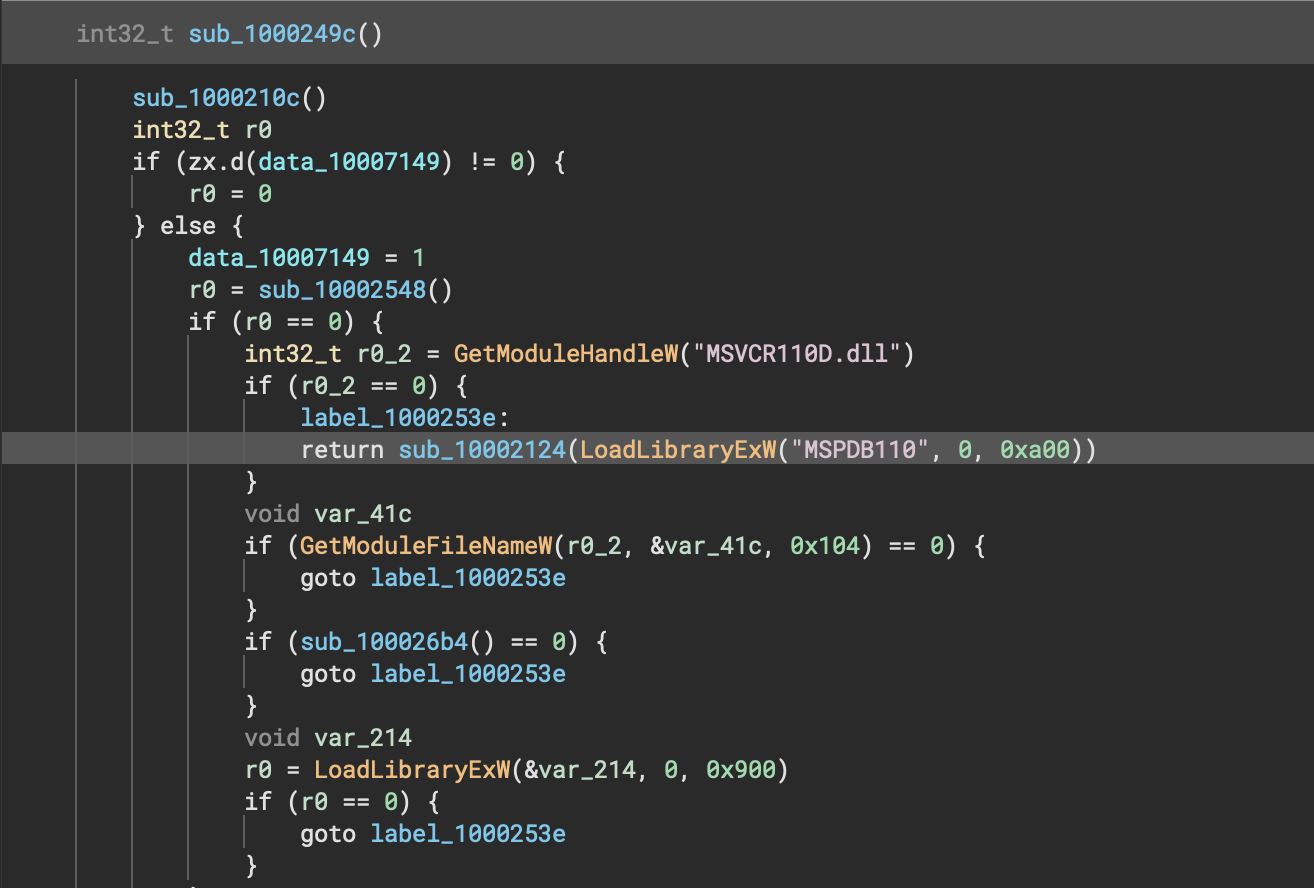The width and height of the screenshot is (1314, 888).
Task: Click the GetModuleHandleW API call
Action: click(564, 354)
